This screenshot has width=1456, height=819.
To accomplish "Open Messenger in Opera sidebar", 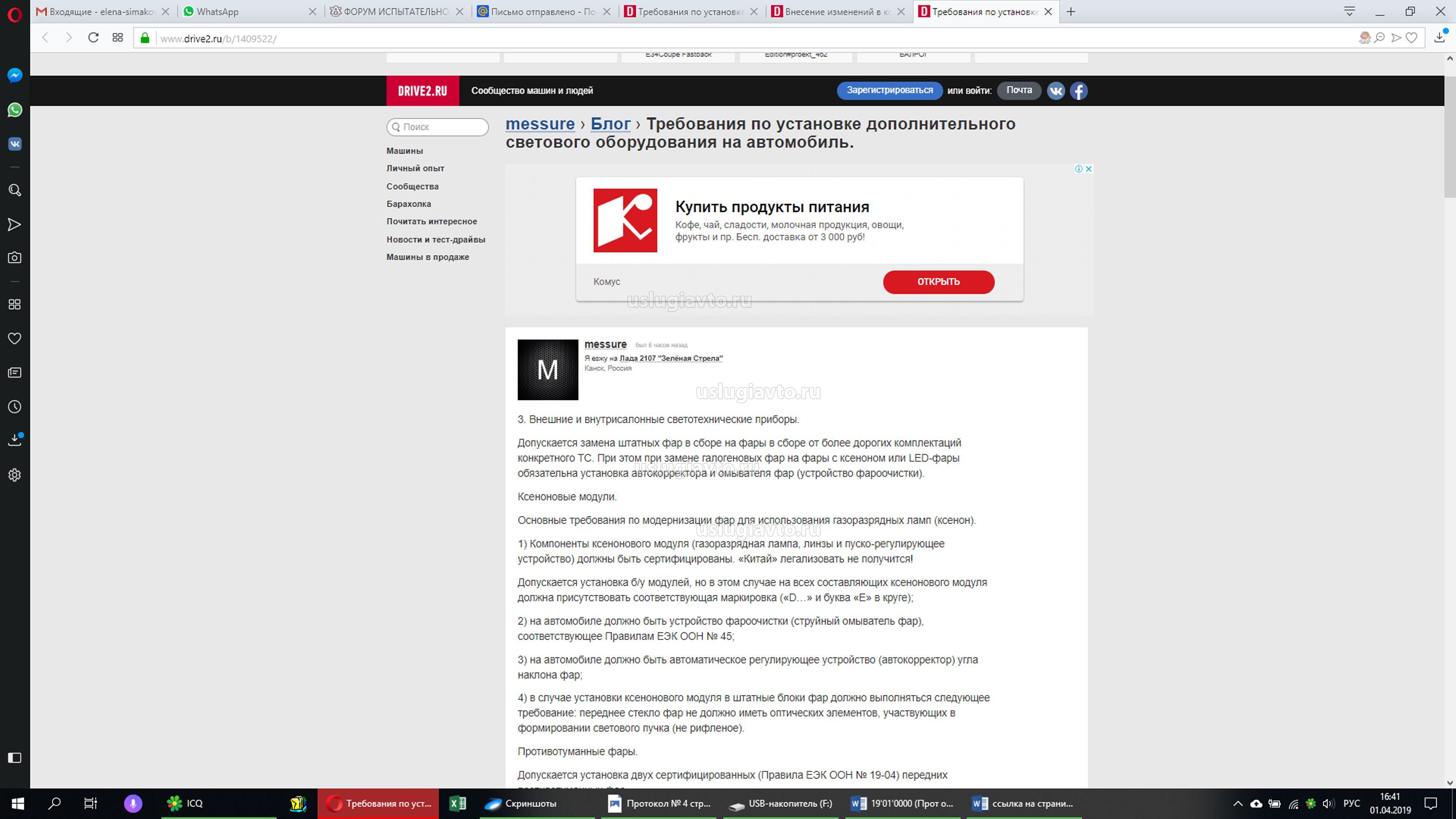I will pyautogui.click(x=15, y=75).
